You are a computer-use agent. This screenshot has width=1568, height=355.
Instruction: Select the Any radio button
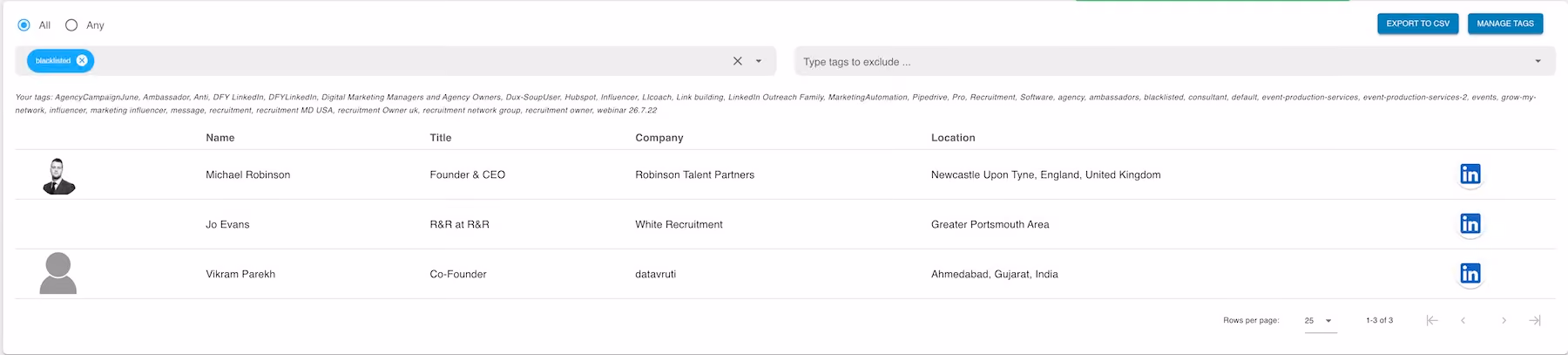(x=71, y=25)
